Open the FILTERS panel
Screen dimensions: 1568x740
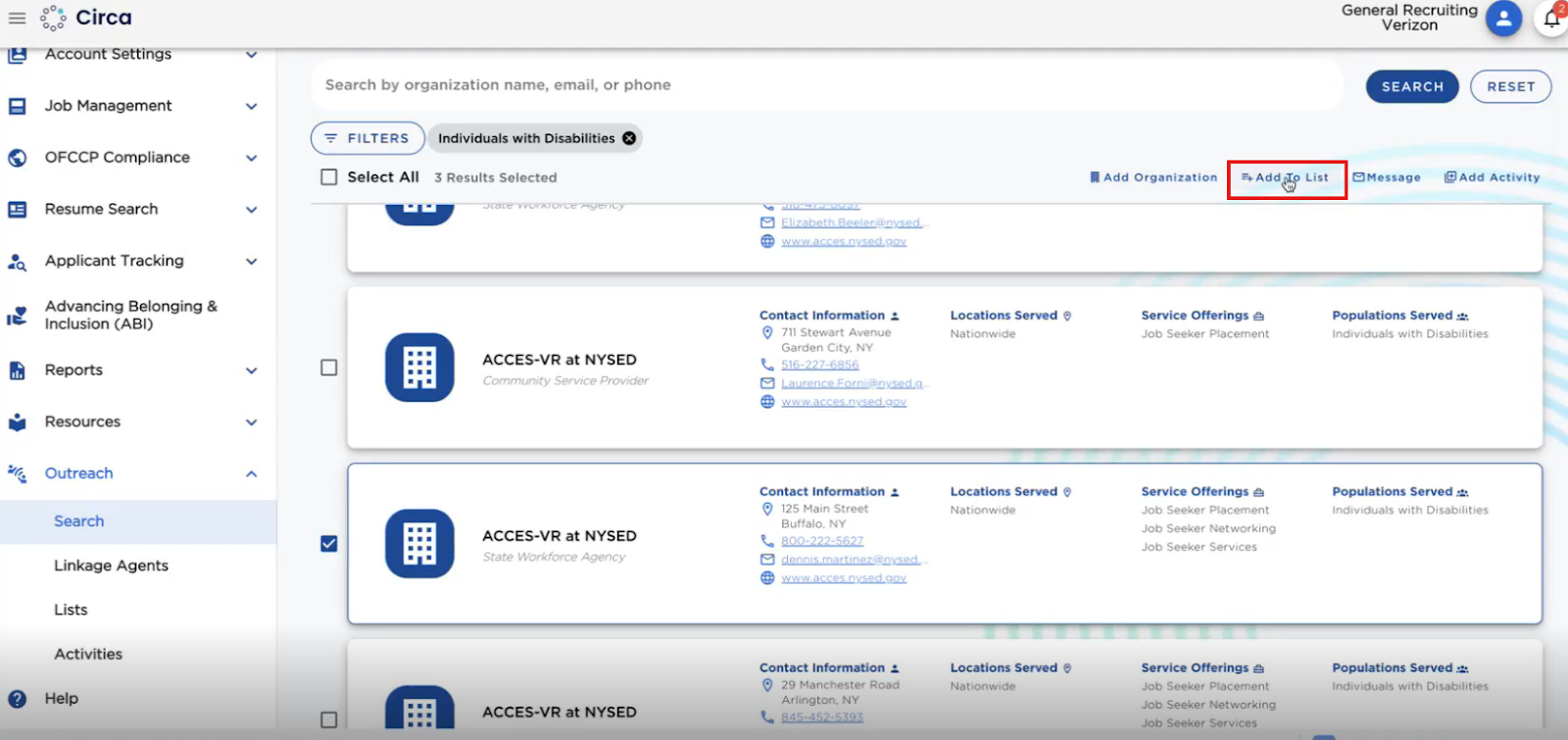(367, 138)
